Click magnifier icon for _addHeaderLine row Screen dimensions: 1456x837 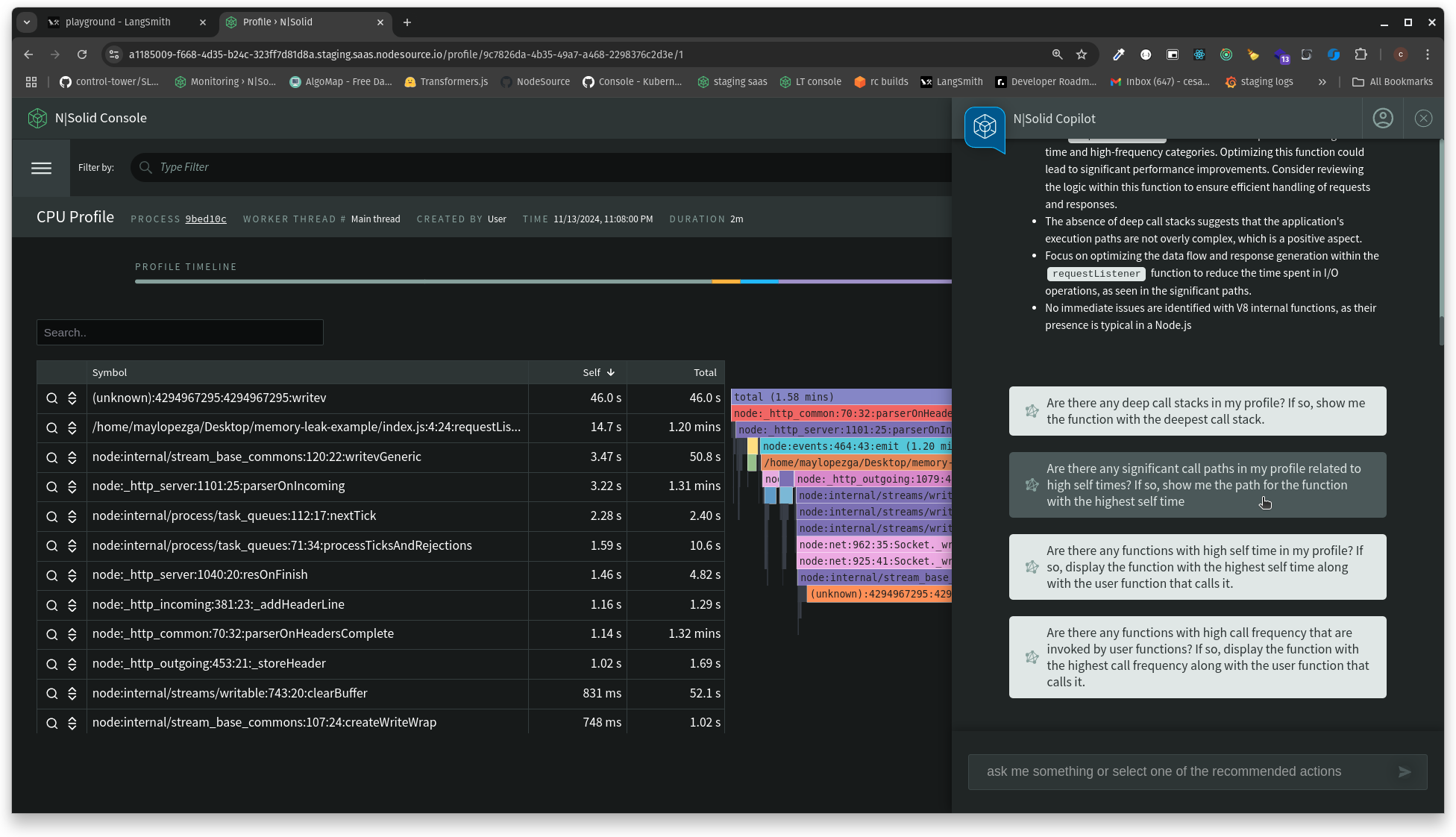tap(52, 605)
